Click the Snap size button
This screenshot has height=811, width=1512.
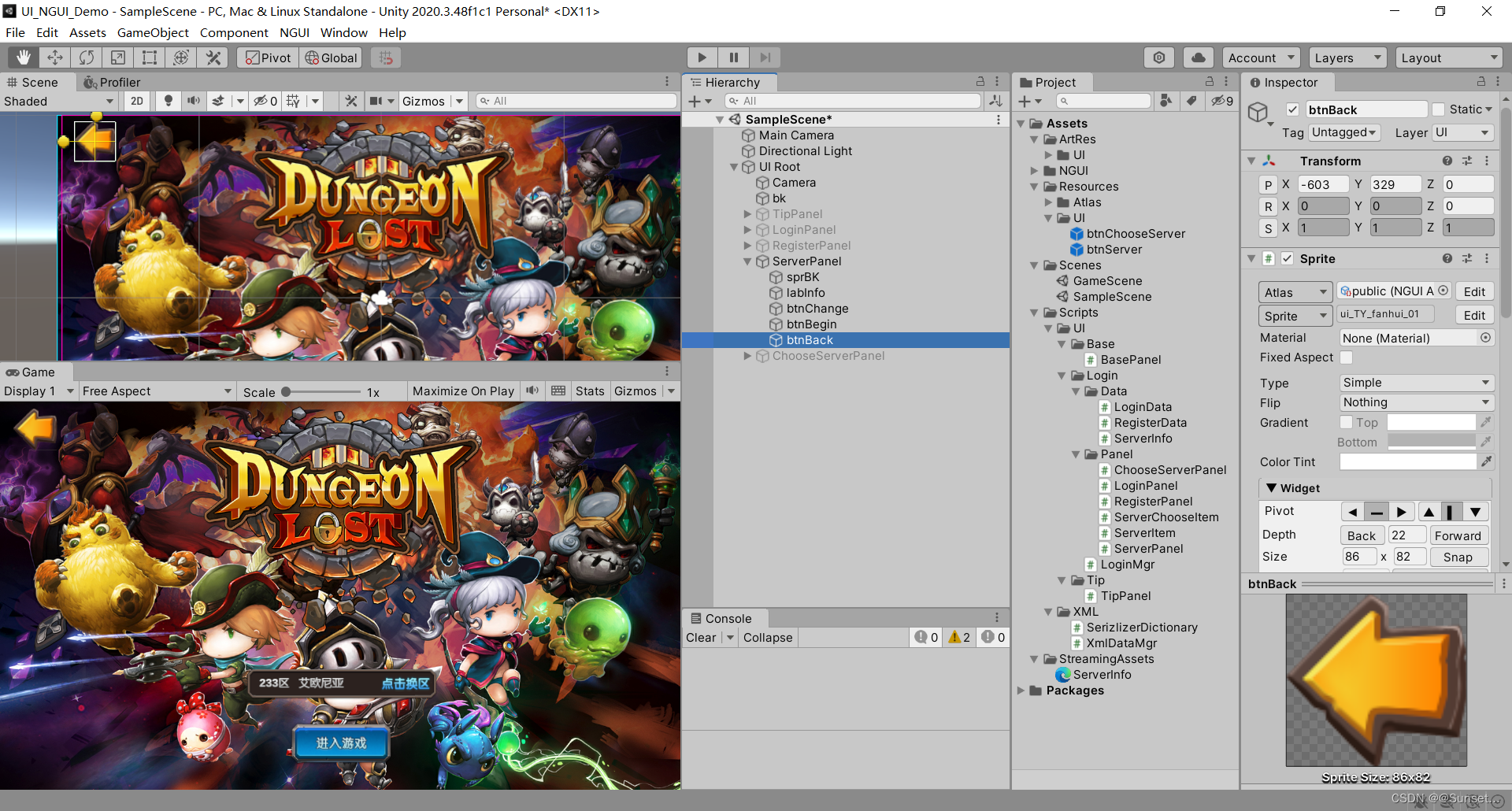click(1458, 557)
